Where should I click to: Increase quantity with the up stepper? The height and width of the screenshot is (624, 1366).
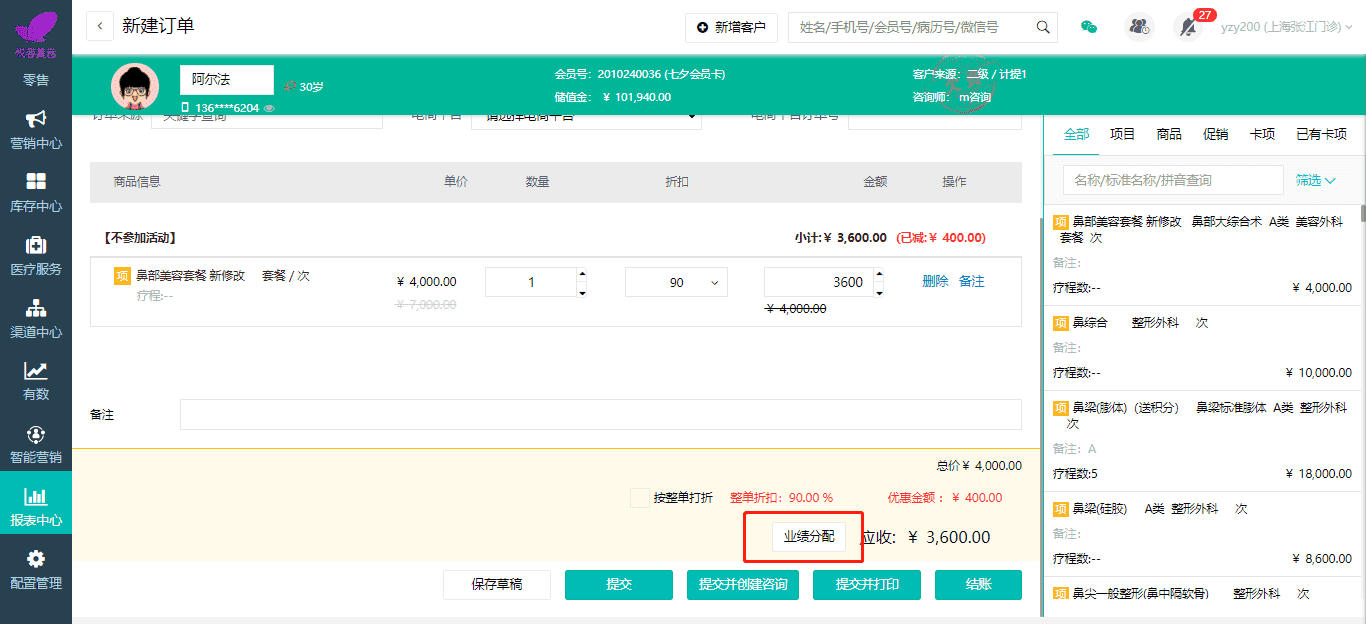(582, 274)
